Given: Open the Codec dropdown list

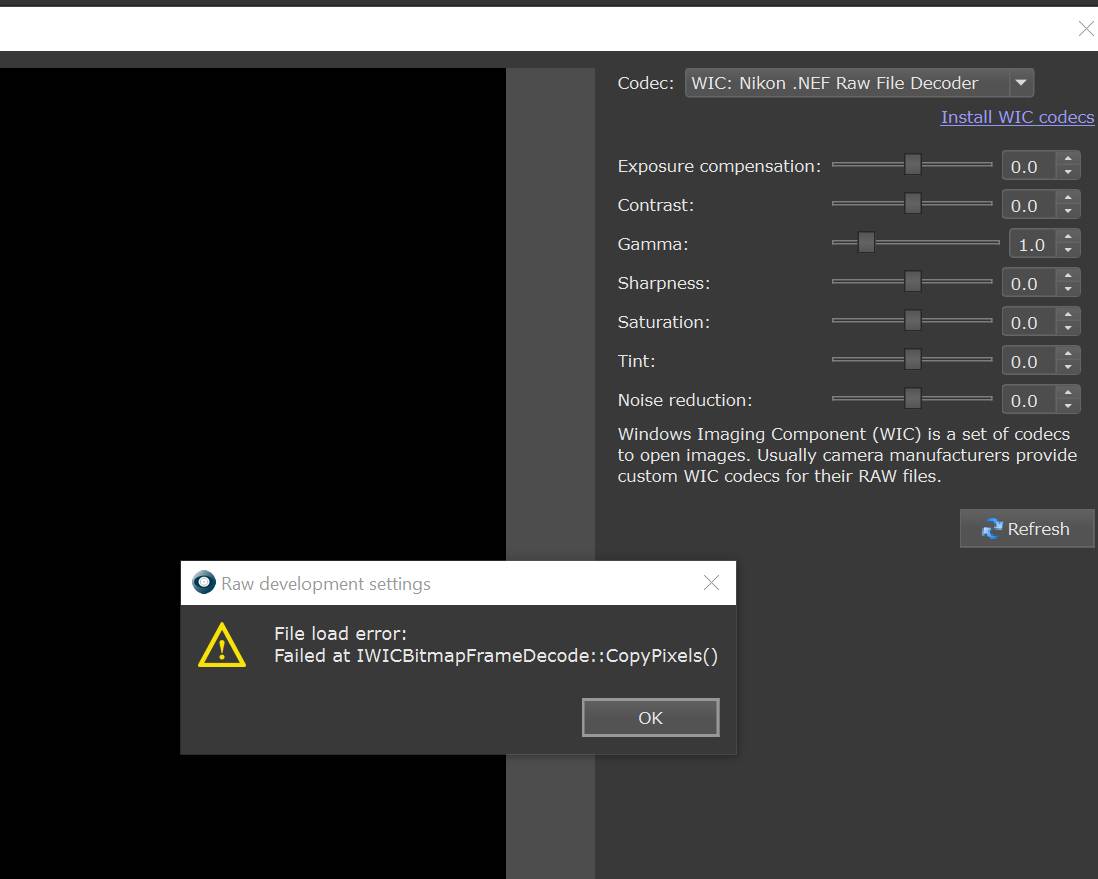Looking at the screenshot, I should tap(1021, 83).
